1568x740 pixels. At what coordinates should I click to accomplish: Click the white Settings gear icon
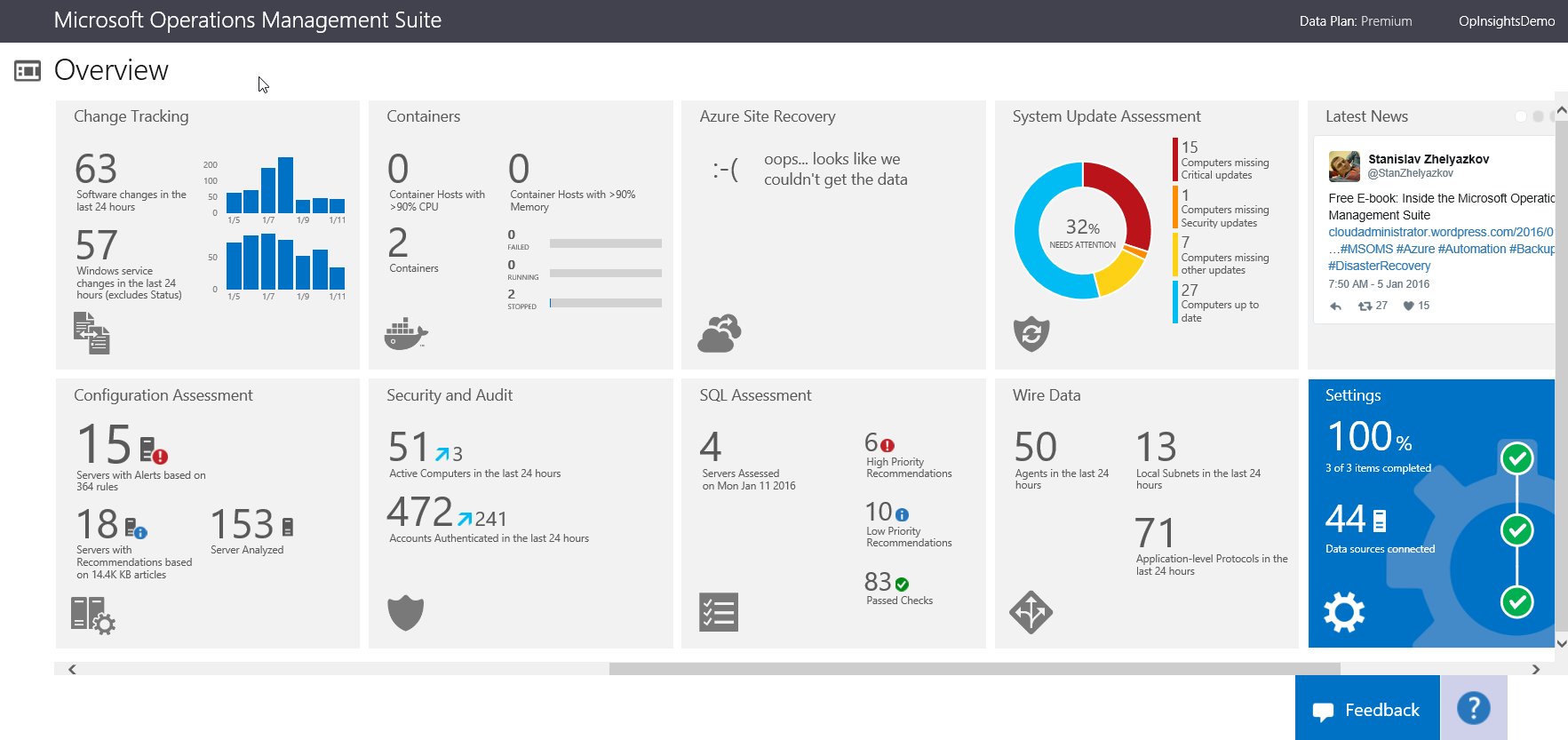point(1343,612)
